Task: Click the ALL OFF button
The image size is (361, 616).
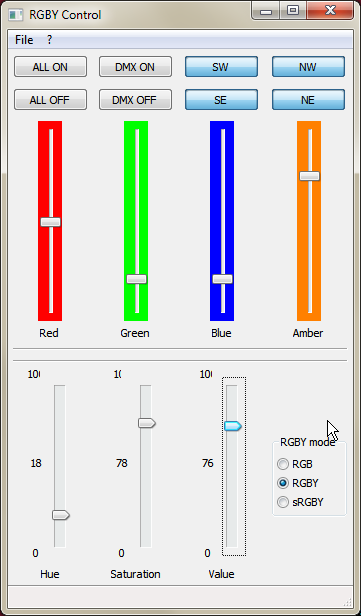Action: tap(50, 100)
